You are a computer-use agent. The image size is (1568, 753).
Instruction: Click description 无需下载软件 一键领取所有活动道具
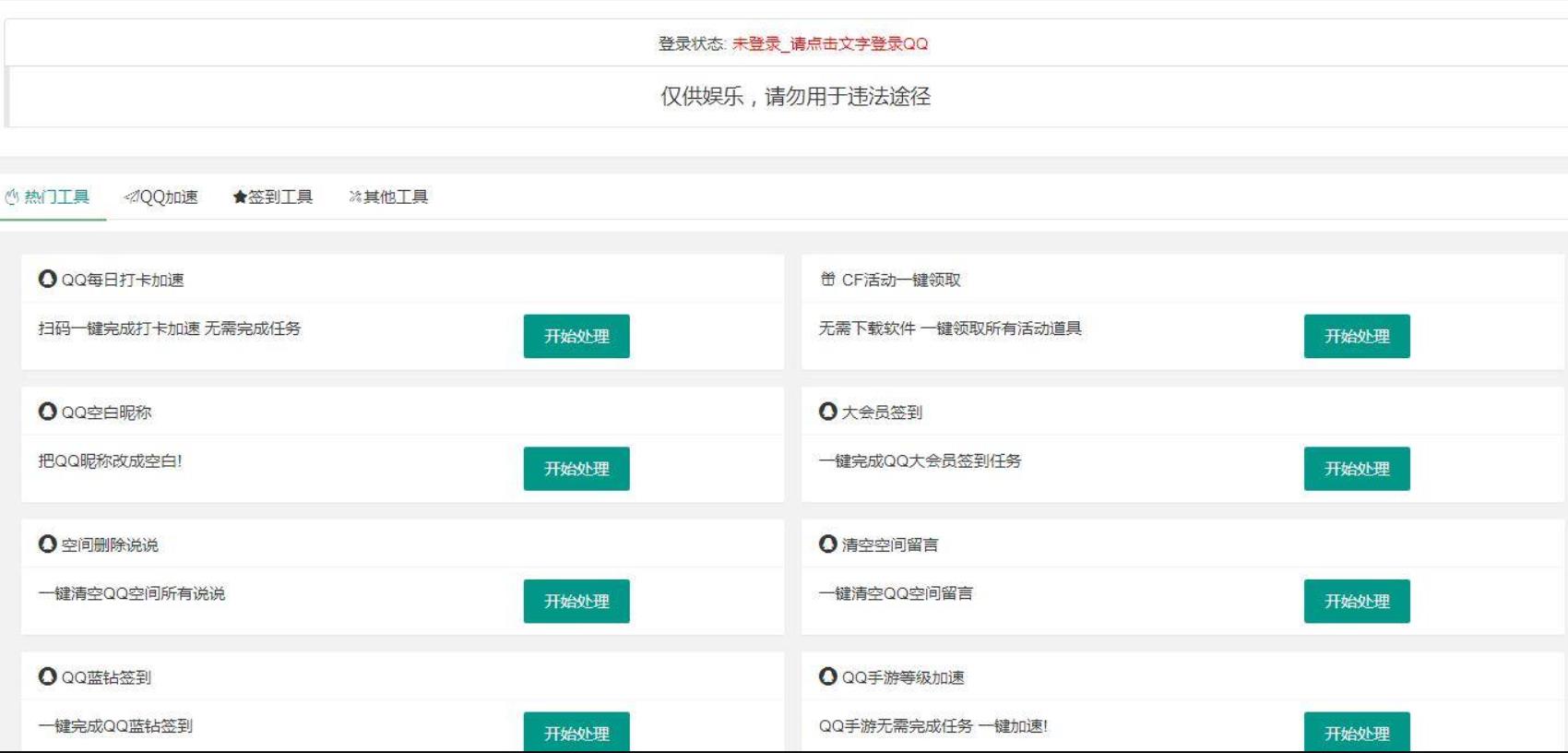tap(950, 328)
